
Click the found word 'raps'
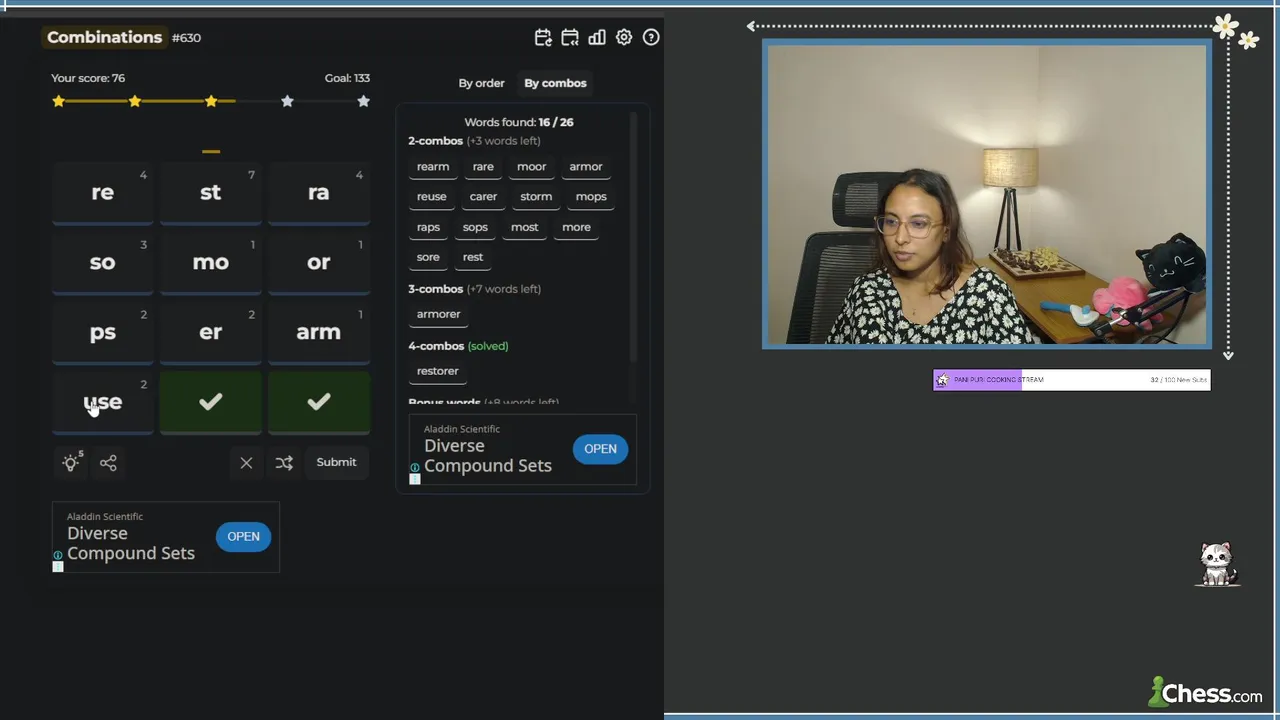[428, 227]
